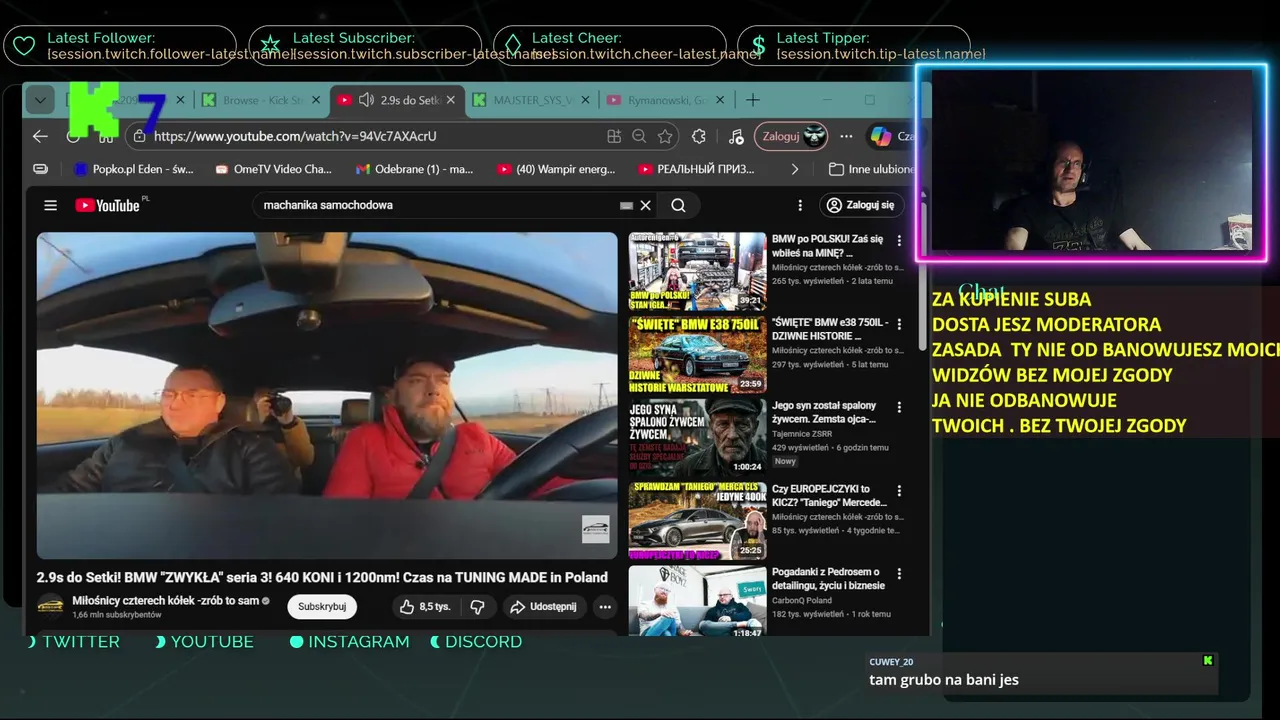Open browser settings three-dot menu
This screenshot has height=720, width=1280.
[x=846, y=136]
